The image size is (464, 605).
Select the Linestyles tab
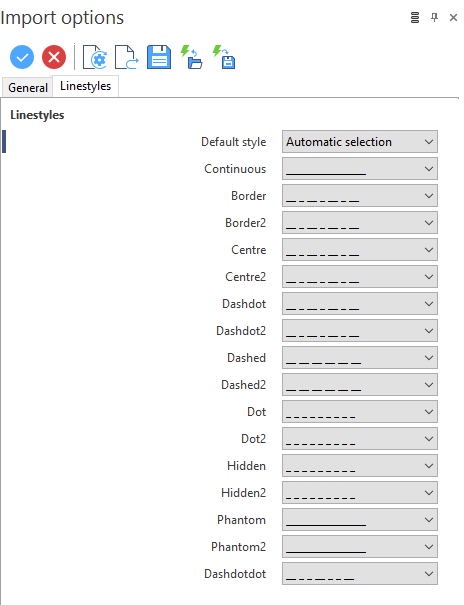tap(85, 86)
